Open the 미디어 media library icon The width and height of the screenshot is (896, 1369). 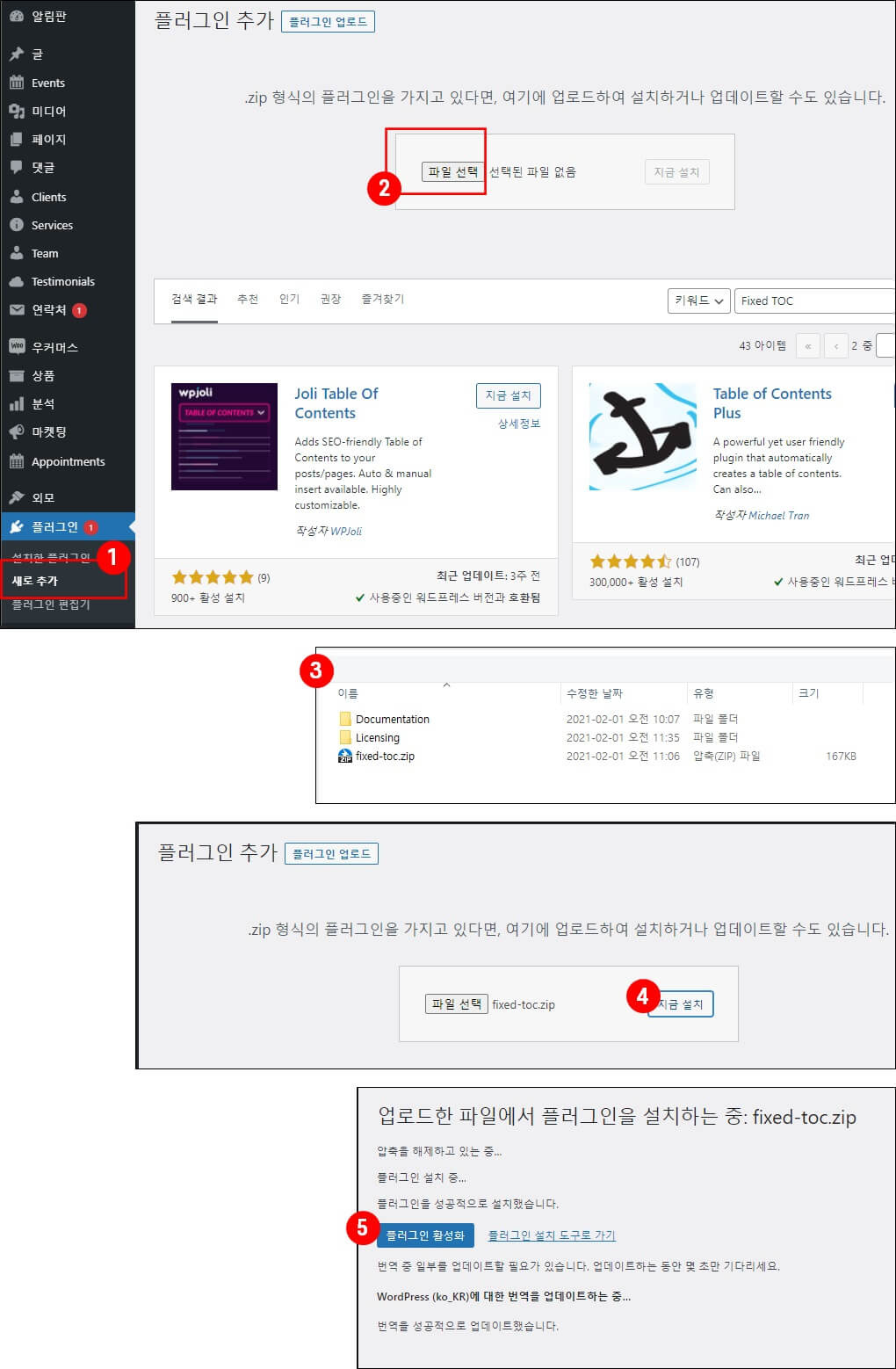click(18, 111)
